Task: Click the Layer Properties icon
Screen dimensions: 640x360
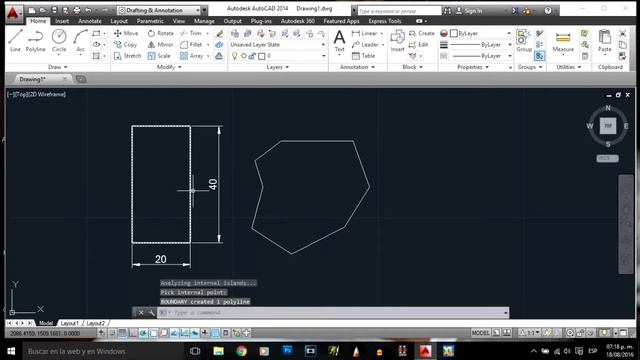Action: (x=235, y=33)
